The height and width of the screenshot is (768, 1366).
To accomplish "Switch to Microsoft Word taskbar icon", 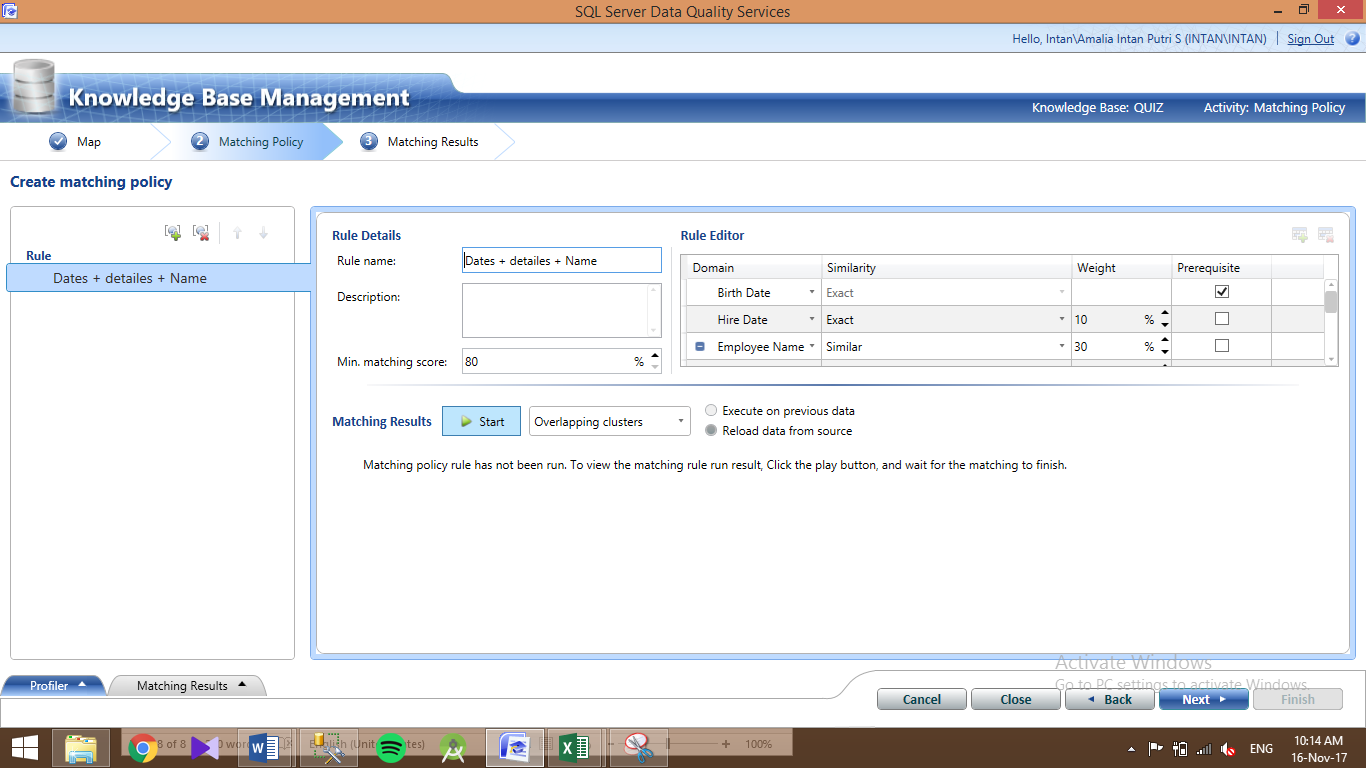I will click(x=264, y=746).
